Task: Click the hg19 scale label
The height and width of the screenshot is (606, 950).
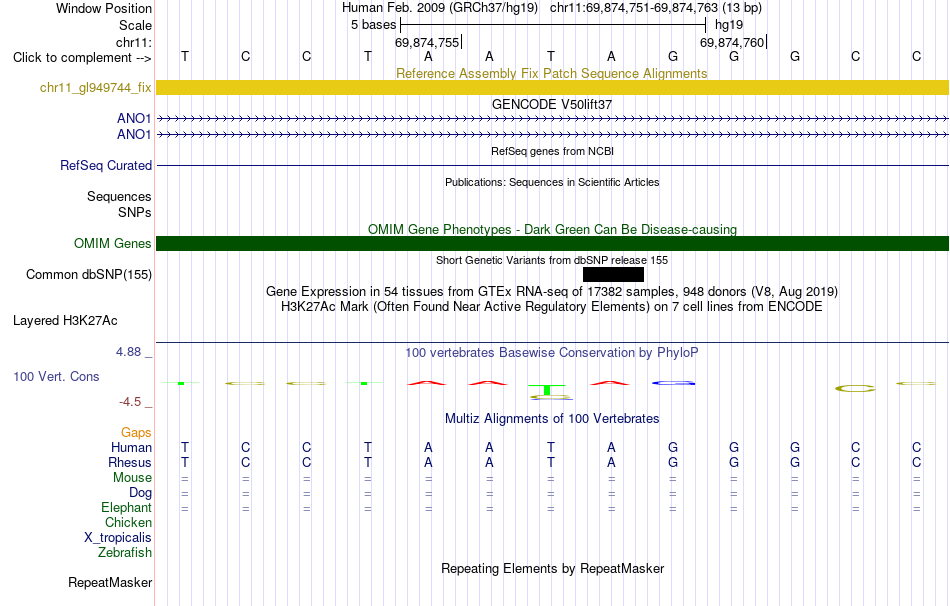Action: [729, 25]
